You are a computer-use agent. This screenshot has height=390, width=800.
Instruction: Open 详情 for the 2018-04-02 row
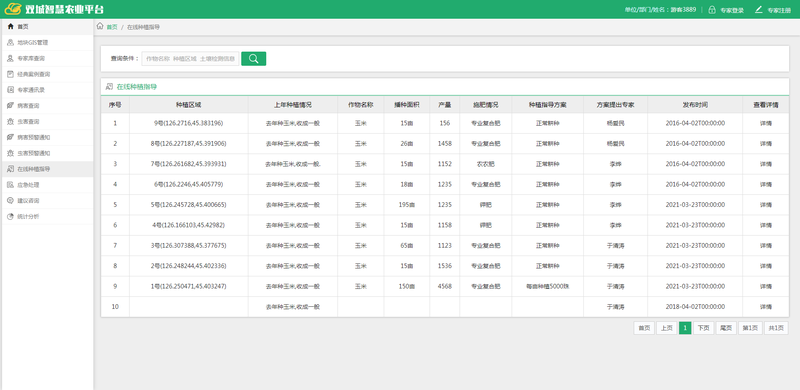[x=766, y=307]
